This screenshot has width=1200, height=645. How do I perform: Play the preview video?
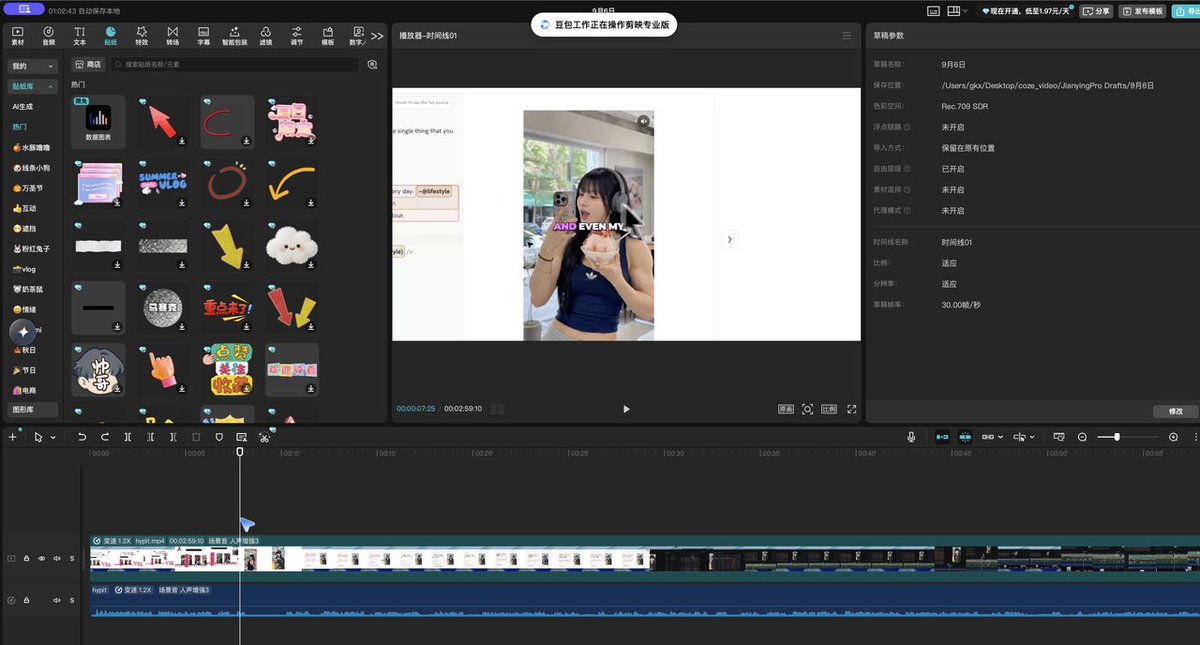[x=626, y=409]
